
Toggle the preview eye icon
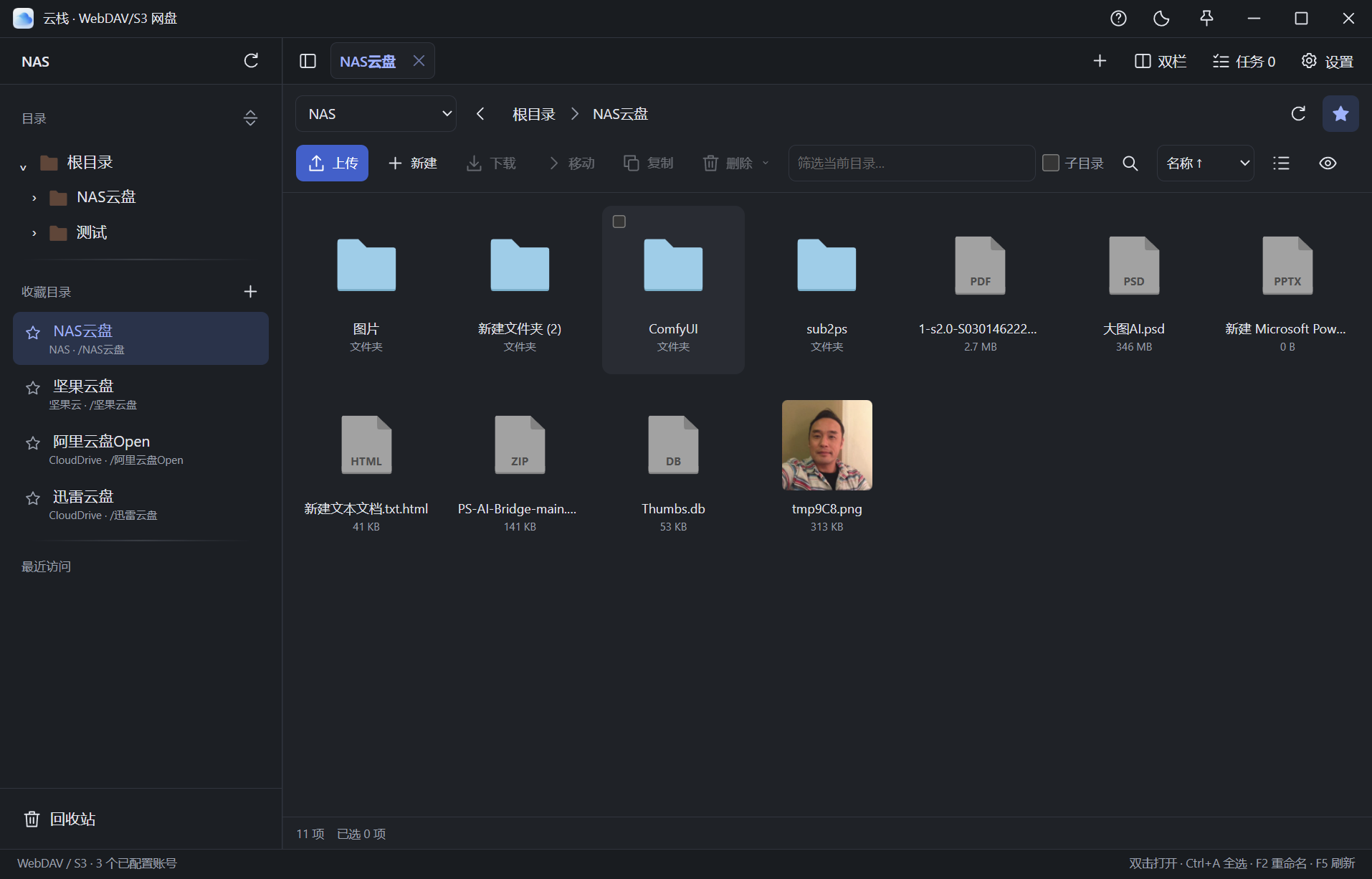[x=1328, y=163]
